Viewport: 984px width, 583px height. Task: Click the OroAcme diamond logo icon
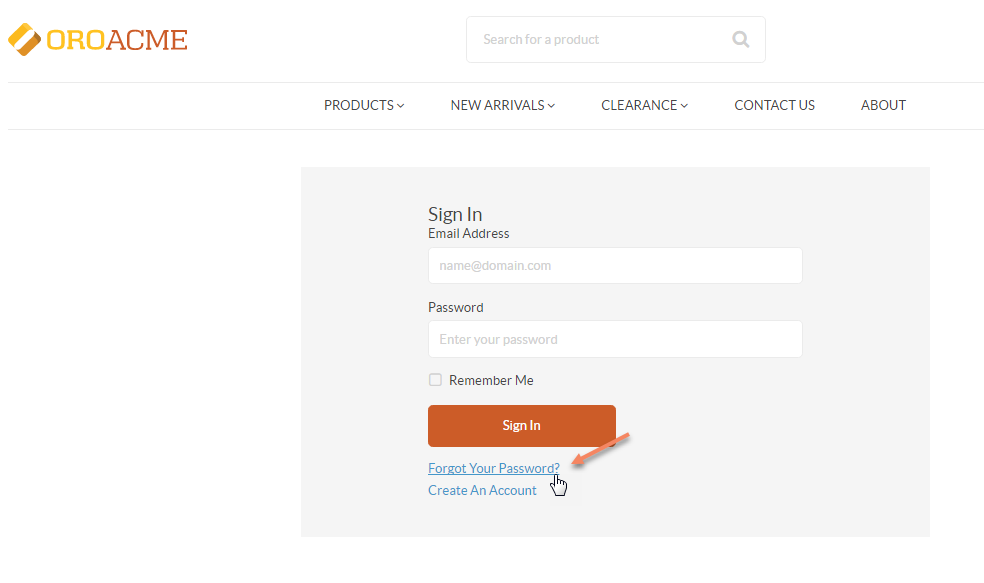point(24,40)
